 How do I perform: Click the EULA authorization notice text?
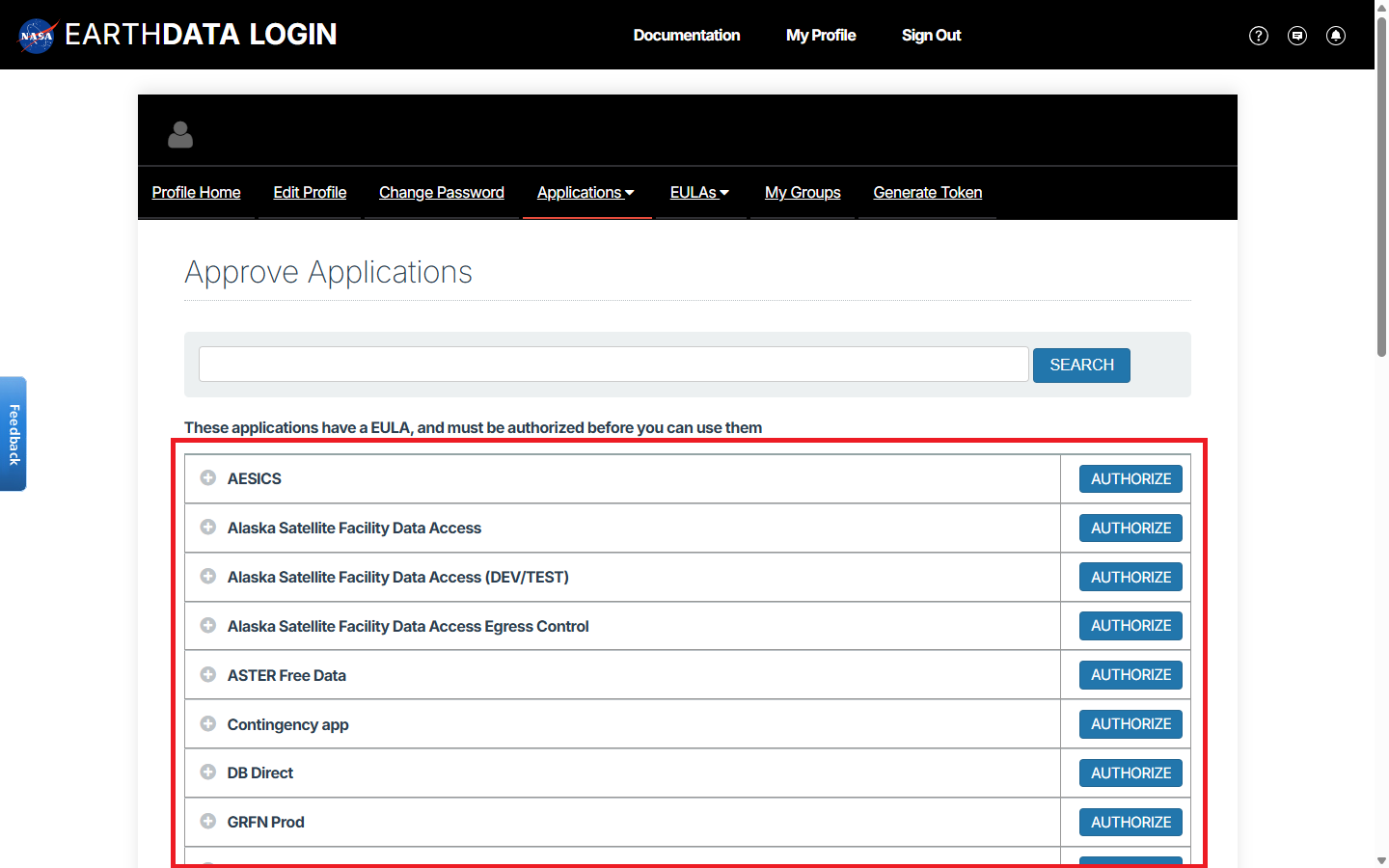click(473, 427)
